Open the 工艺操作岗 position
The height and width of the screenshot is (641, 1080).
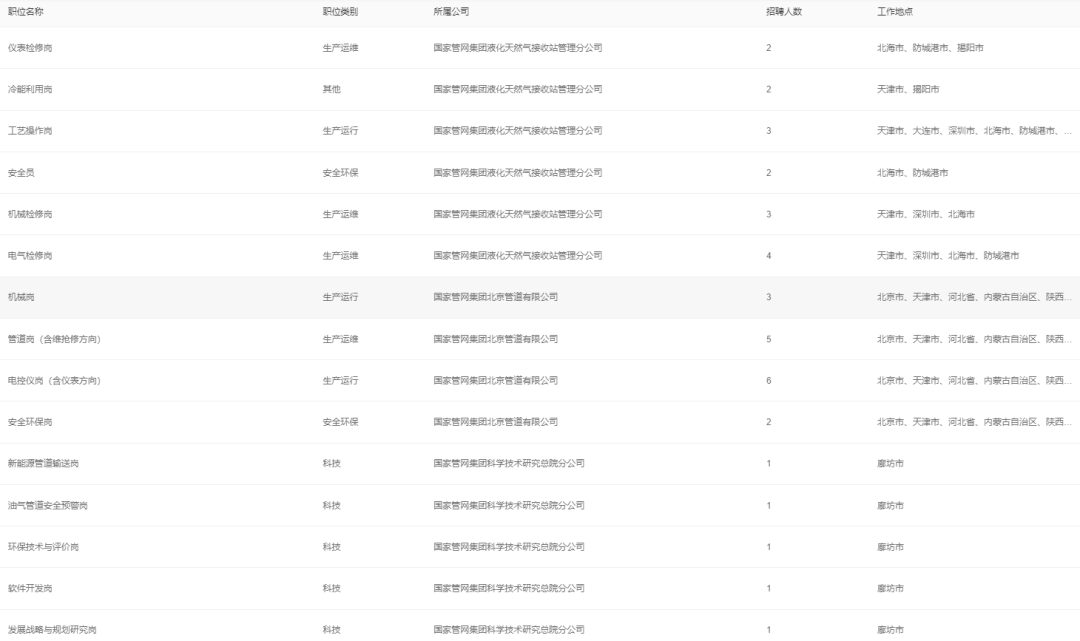[30, 131]
